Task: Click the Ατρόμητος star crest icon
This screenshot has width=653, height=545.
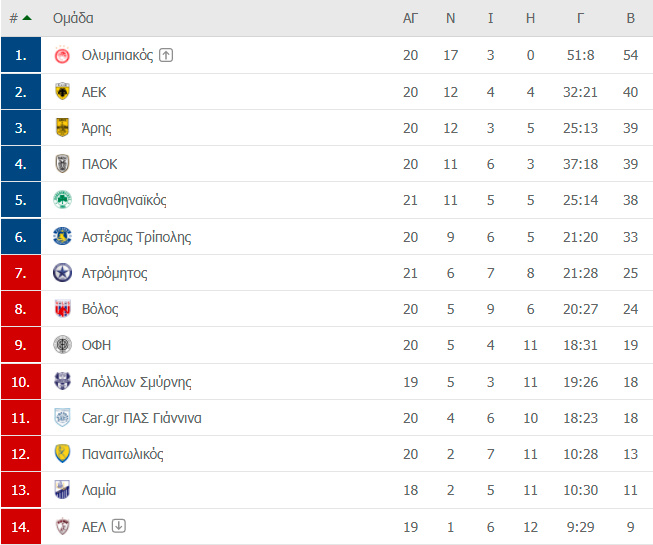Action: [62, 273]
